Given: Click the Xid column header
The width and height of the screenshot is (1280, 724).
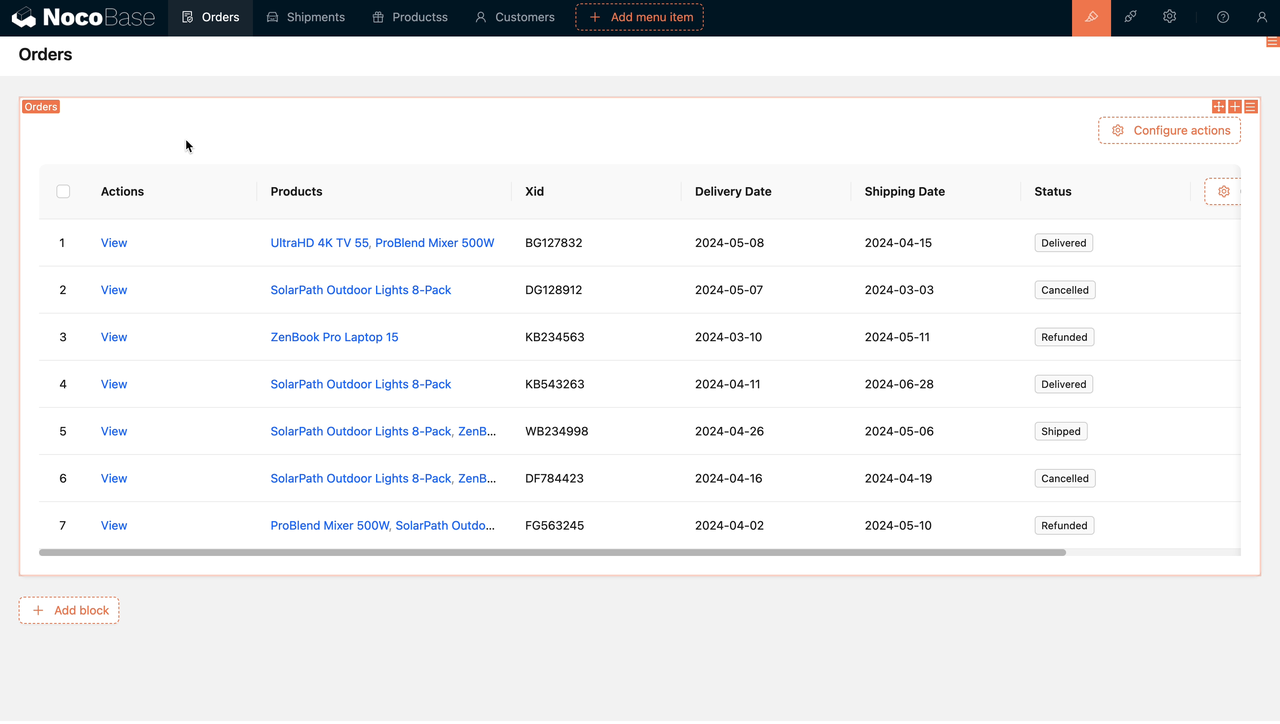Looking at the screenshot, I should [x=535, y=191].
